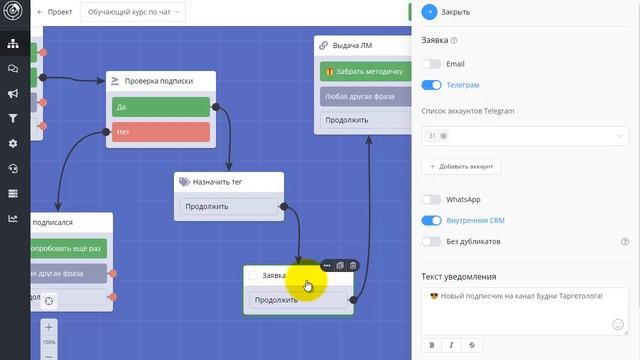Click the notification text input area
Screen dimensions: 640x360
tap(525, 311)
